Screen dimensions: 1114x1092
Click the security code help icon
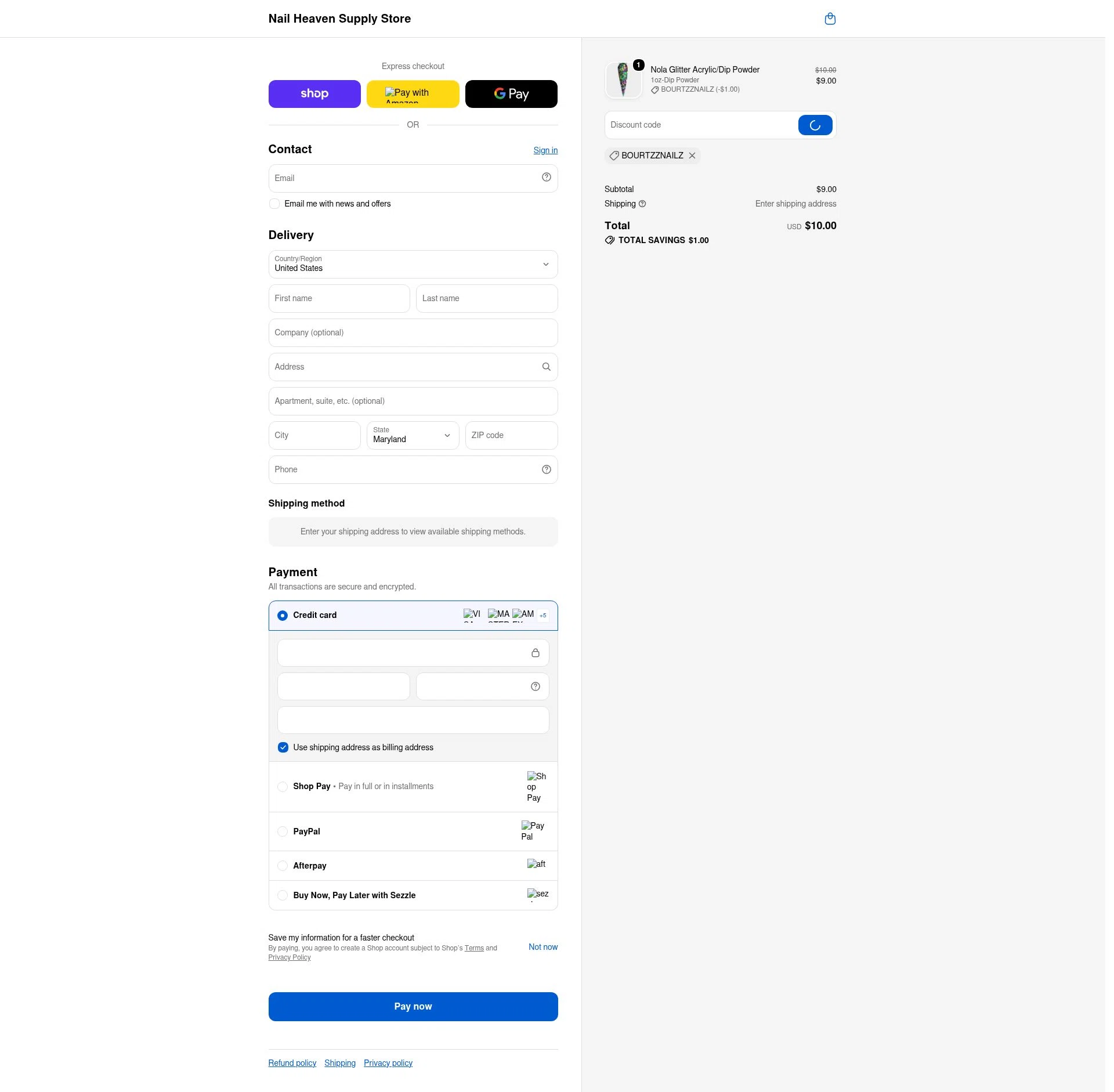(535, 686)
